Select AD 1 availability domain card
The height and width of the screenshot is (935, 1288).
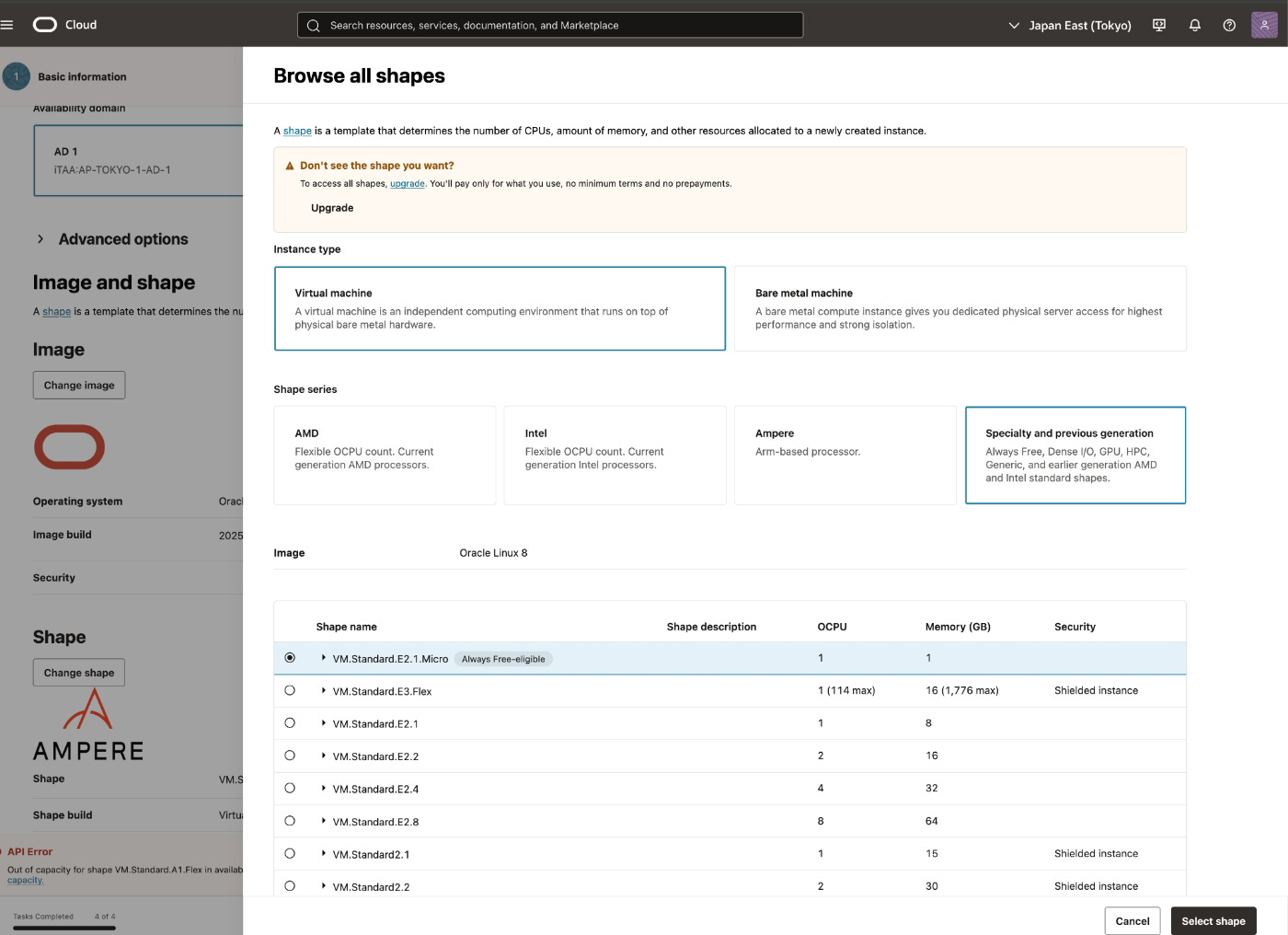138,160
